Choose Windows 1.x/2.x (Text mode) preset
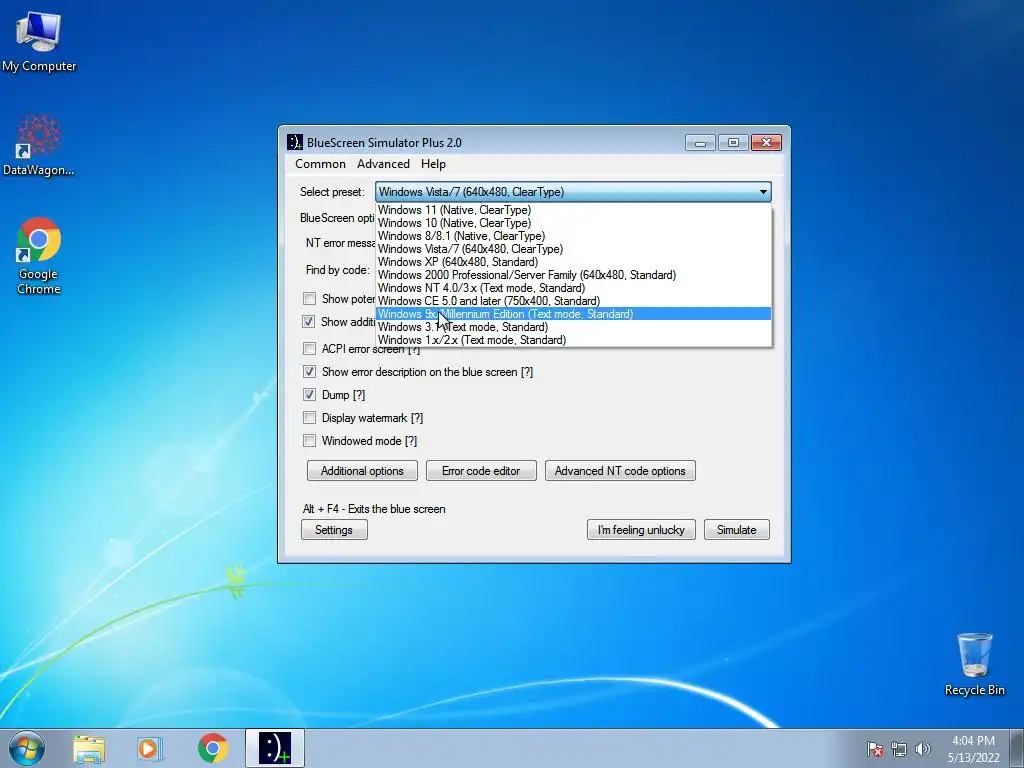Screen dimensions: 1024x768 pyautogui.click(x=573, y=340)
